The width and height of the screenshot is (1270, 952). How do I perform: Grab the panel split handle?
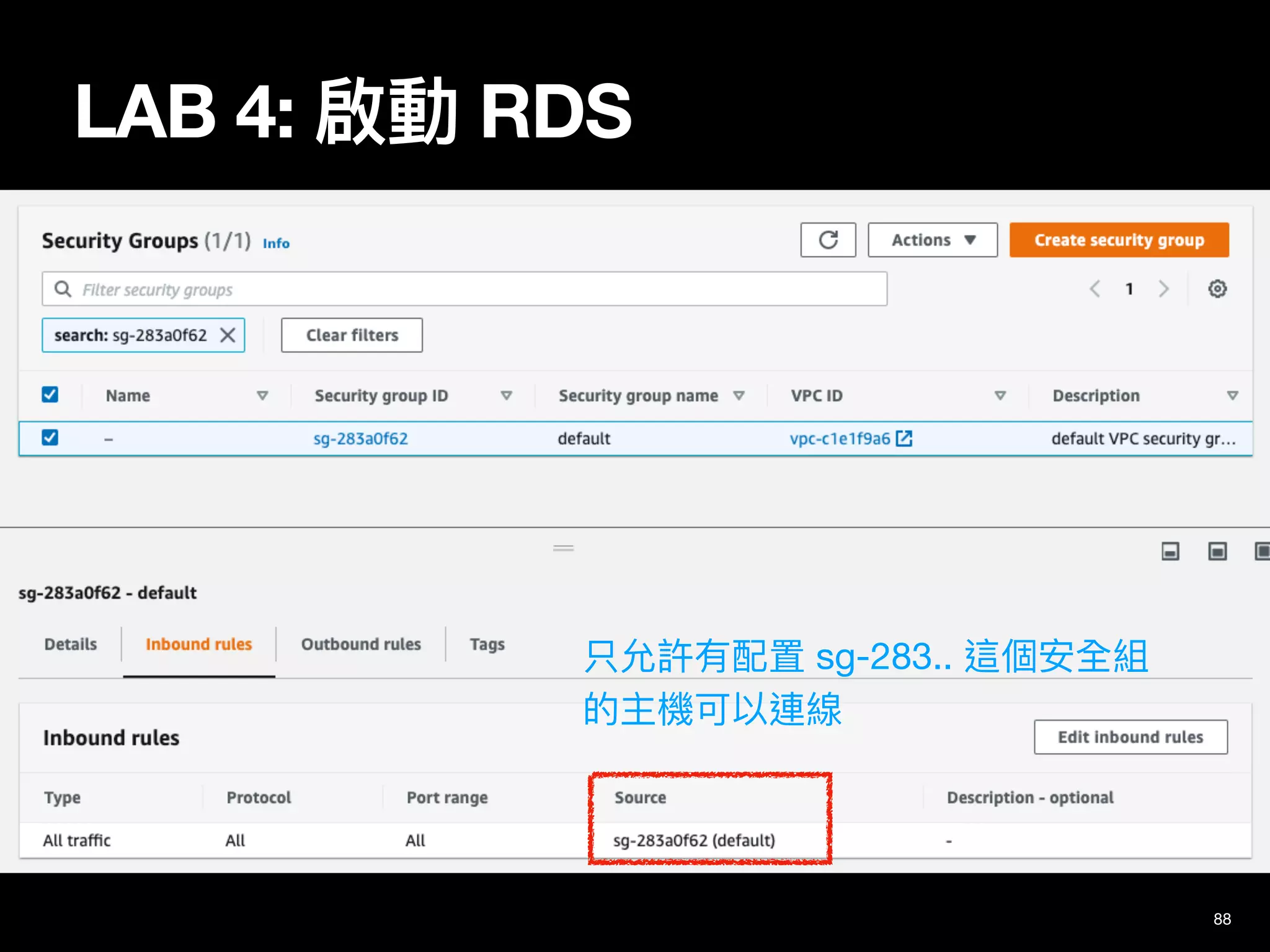(x=563, y=548)
